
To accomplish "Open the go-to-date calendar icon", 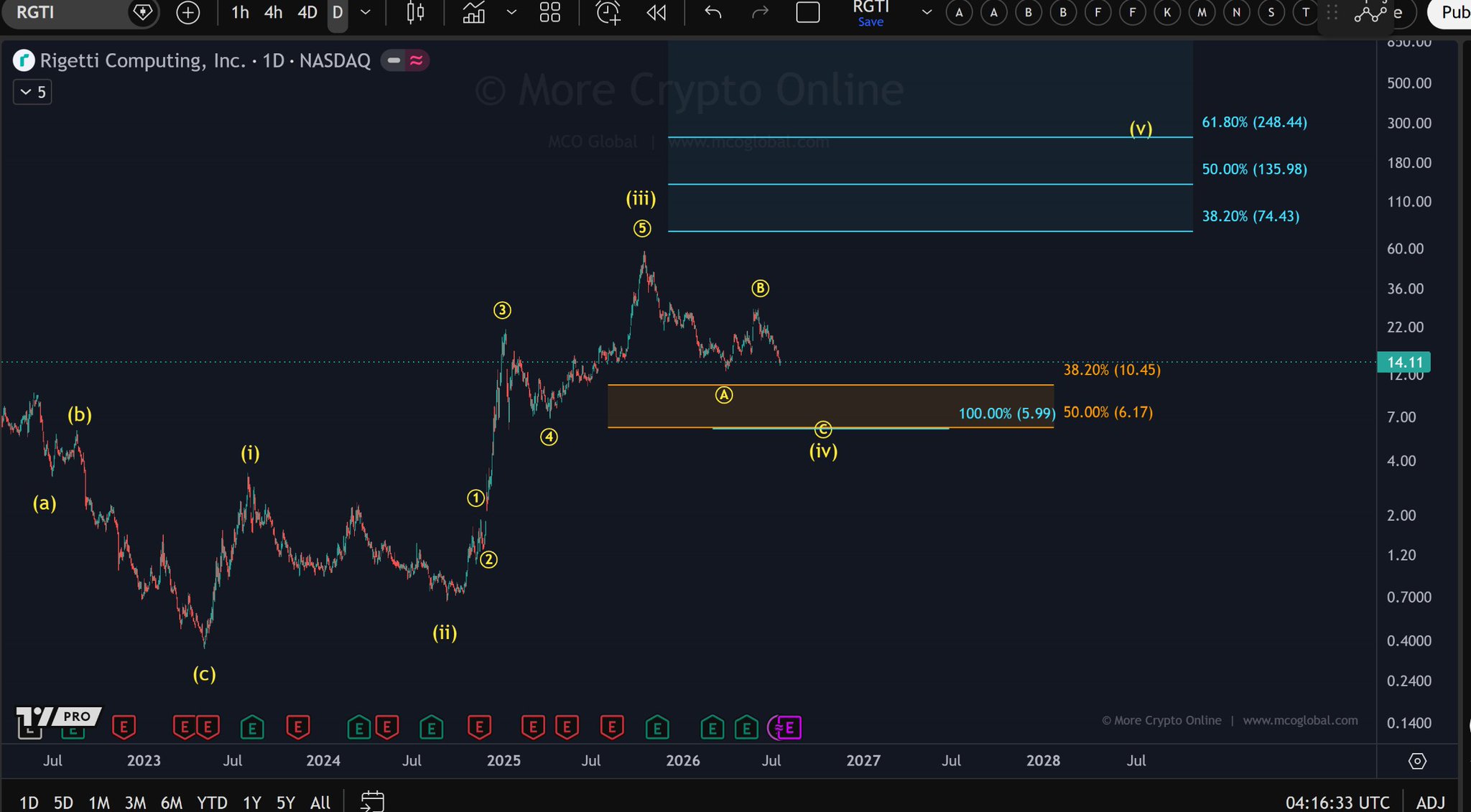I will [x=372, y=801].
